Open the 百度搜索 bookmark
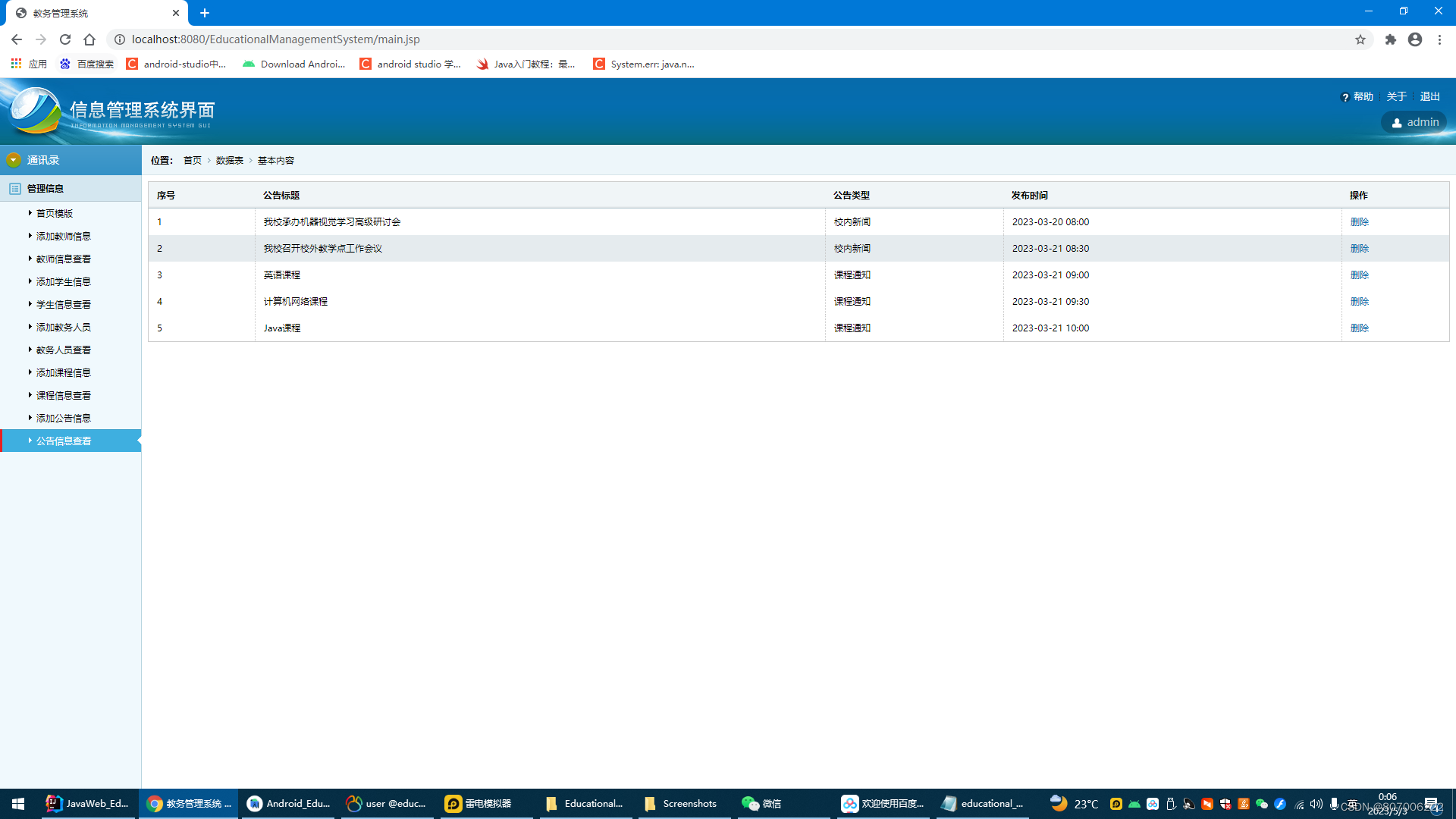Viewport: 1456px width, 819px height. coord(87,64)
